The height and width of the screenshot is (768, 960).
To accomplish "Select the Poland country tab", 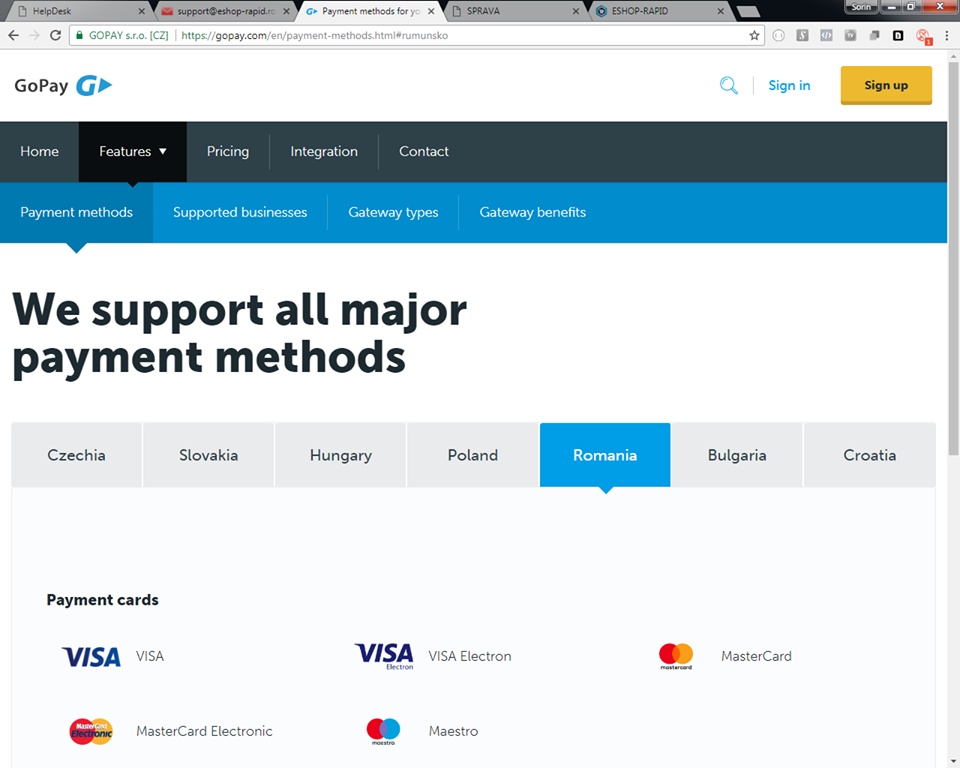I will point(473,455).
